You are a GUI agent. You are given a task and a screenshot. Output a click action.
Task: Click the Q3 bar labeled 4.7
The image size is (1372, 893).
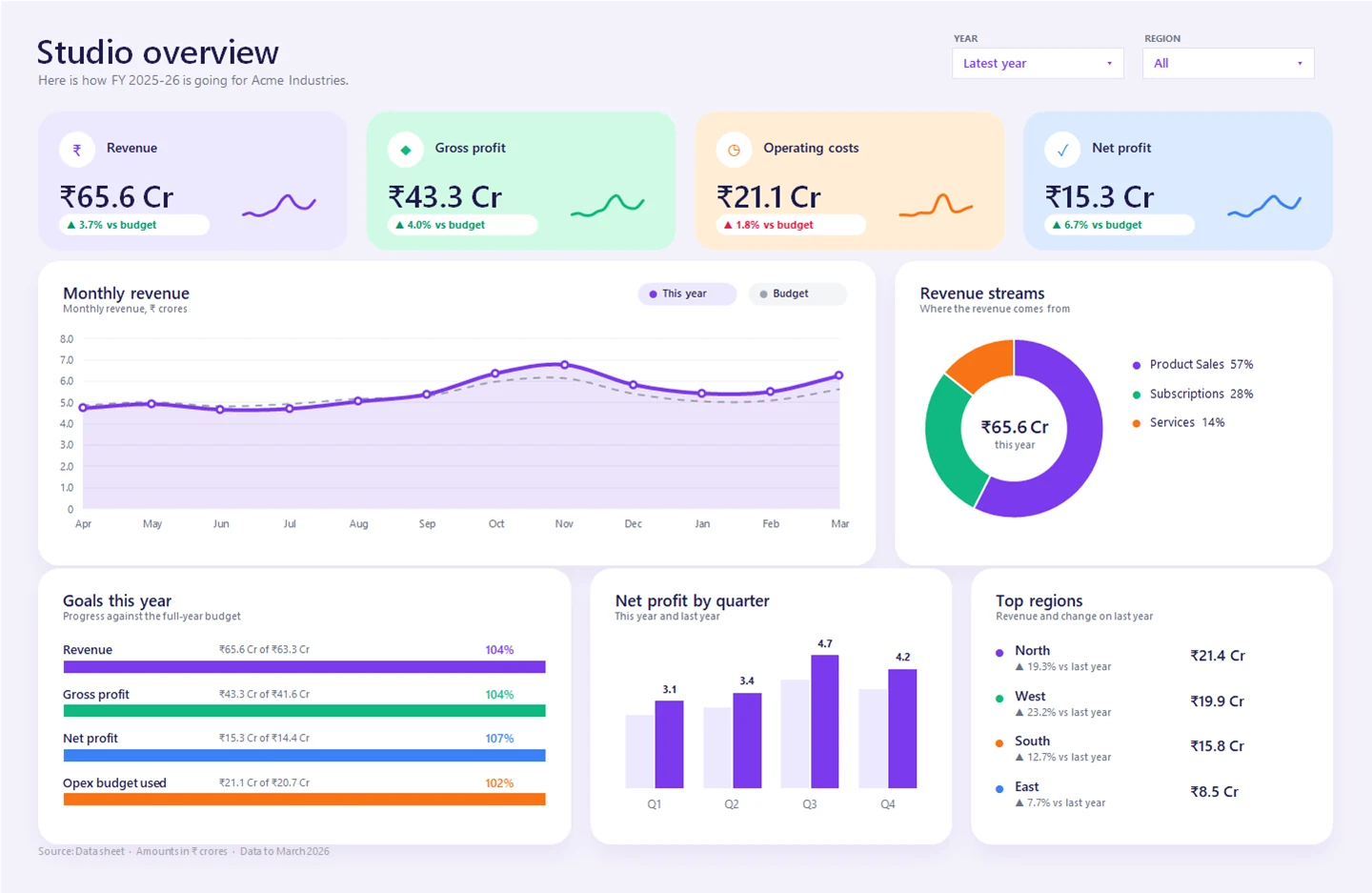[825, 721]
